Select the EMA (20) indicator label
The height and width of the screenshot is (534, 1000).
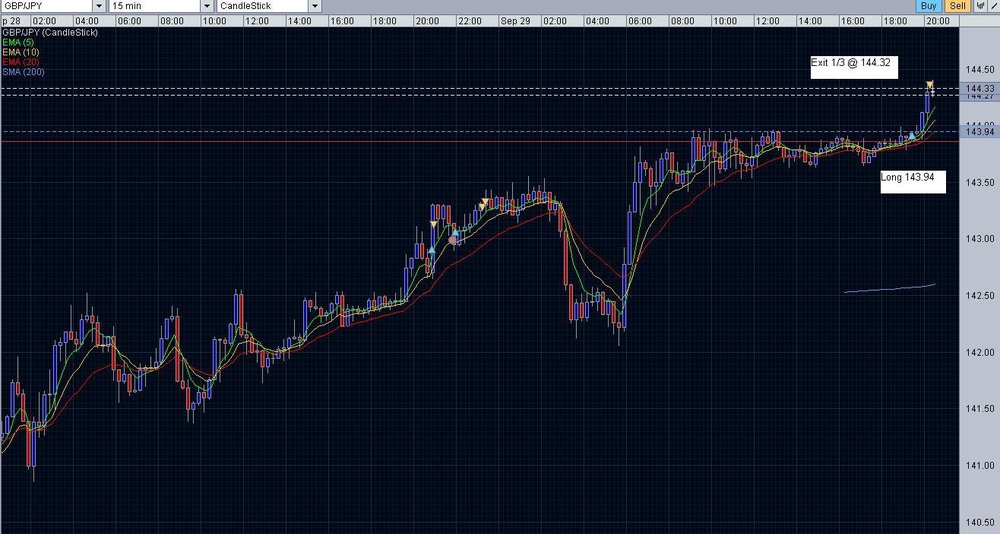[x=20, y=62]
